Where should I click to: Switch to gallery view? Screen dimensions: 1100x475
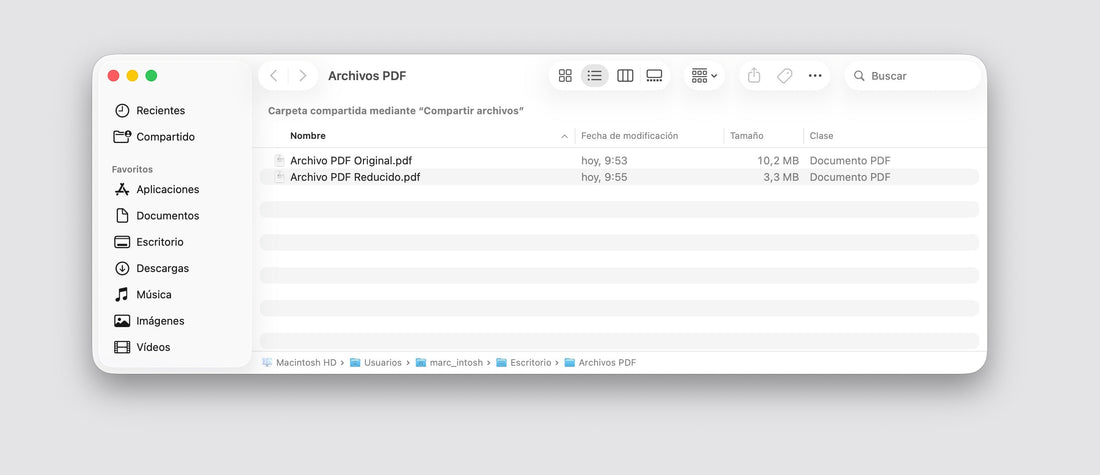[655, 76]
